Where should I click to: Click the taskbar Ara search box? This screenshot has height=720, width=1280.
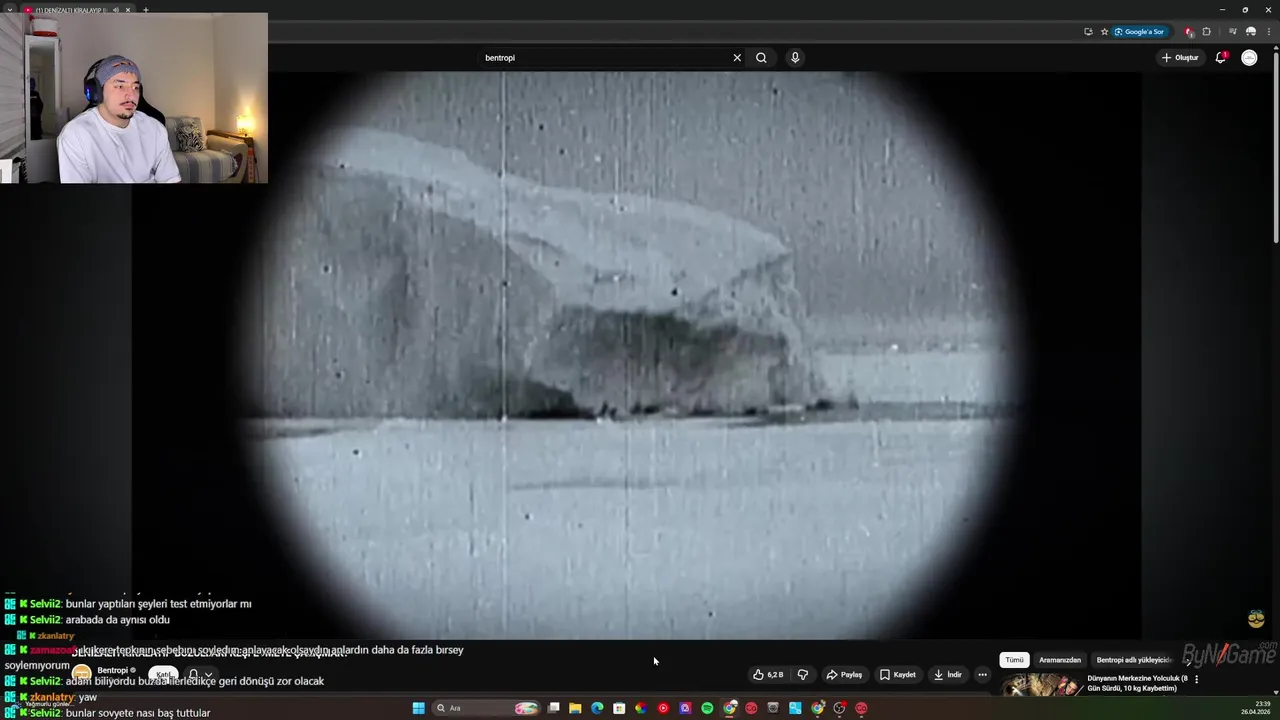(x=486, y=708)
